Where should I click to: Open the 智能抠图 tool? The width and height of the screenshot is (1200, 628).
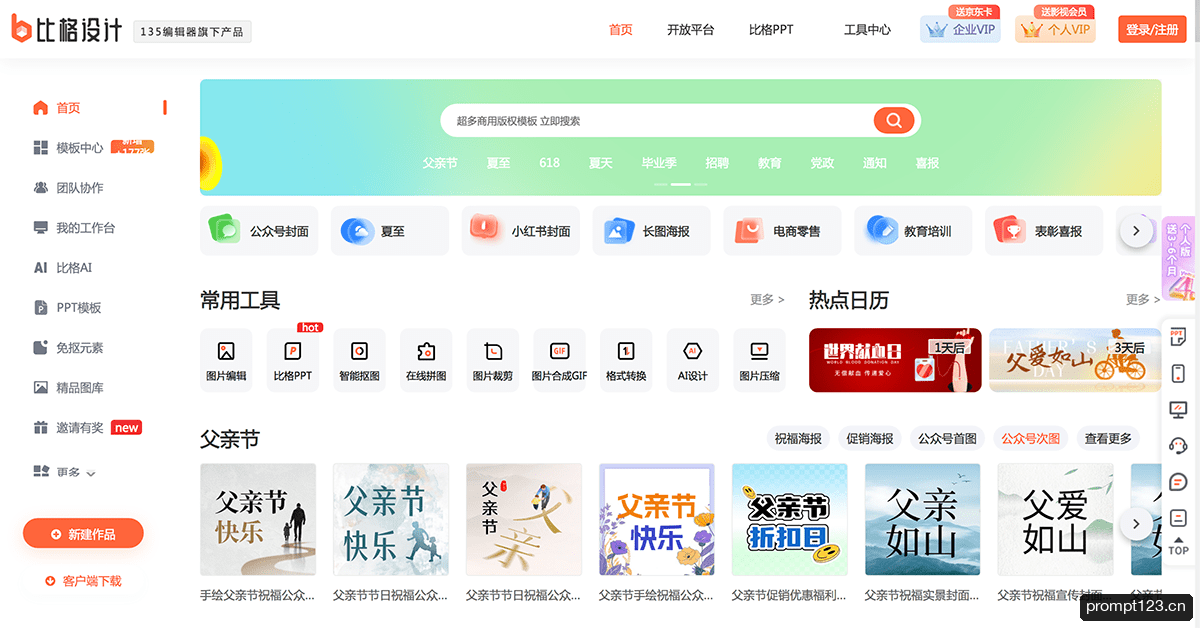[x=360, y=360]
